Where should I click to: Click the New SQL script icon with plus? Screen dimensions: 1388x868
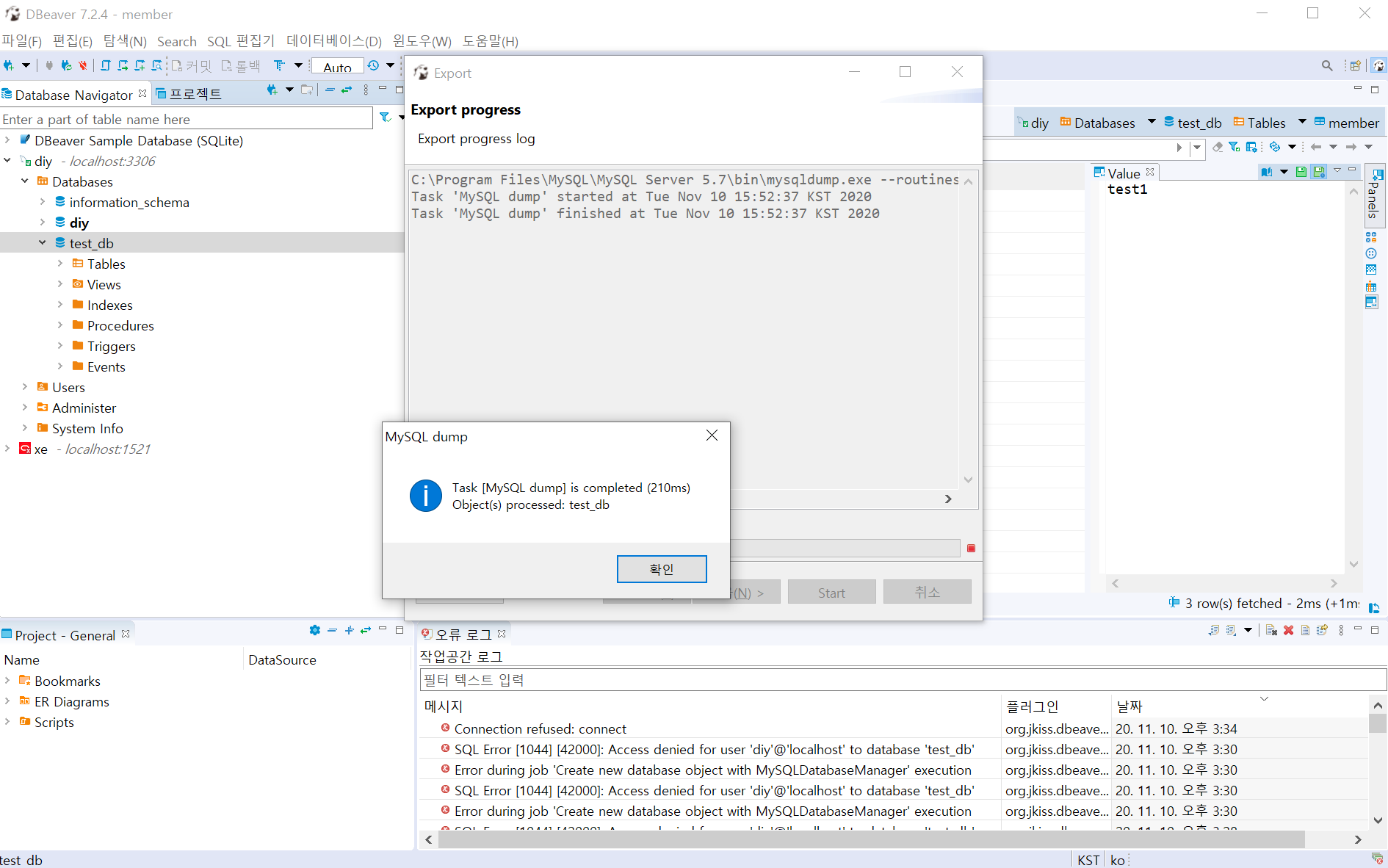[x=140, y=65]
